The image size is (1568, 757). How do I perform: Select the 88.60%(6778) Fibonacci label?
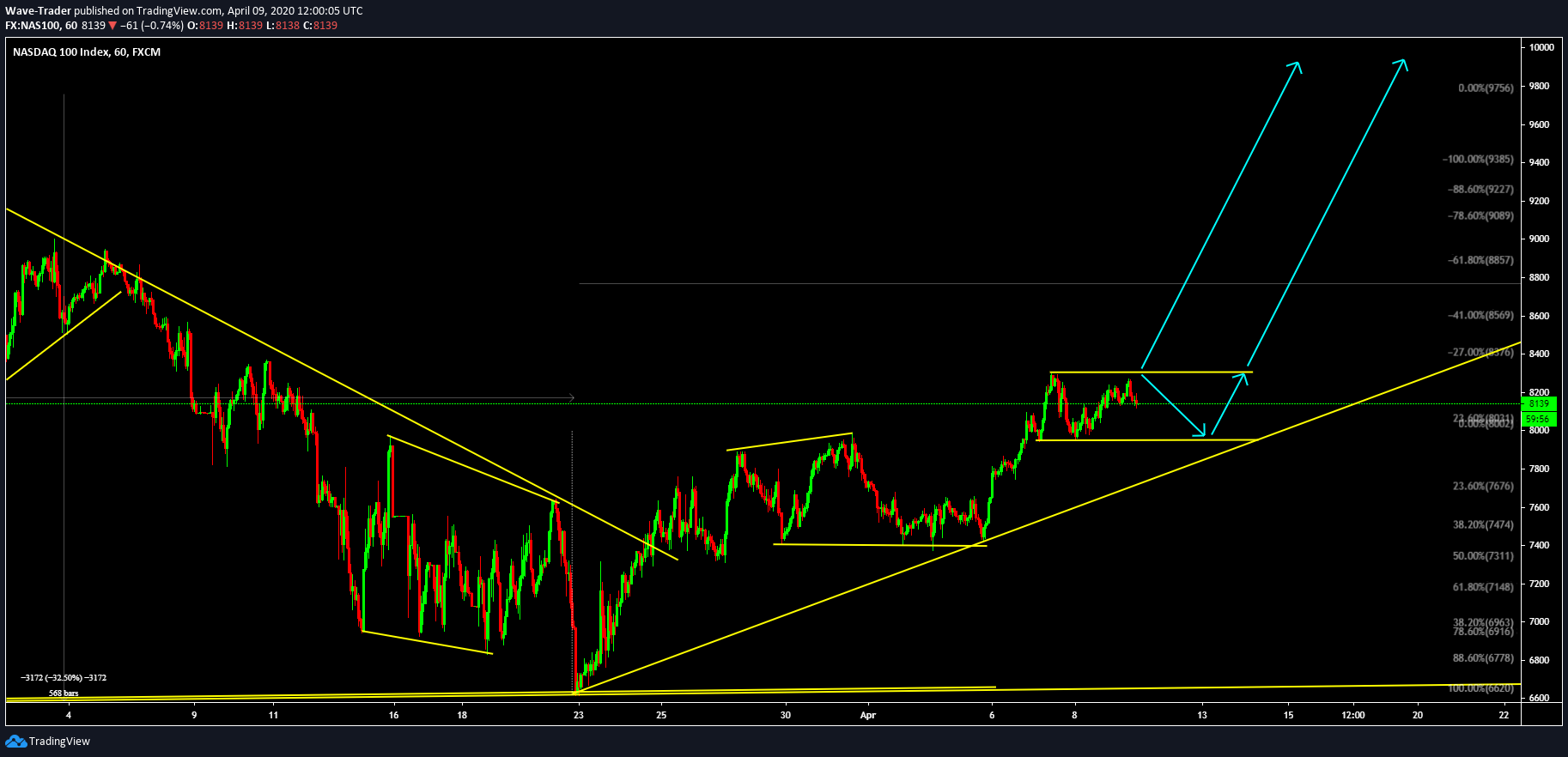coord(1483,657)
